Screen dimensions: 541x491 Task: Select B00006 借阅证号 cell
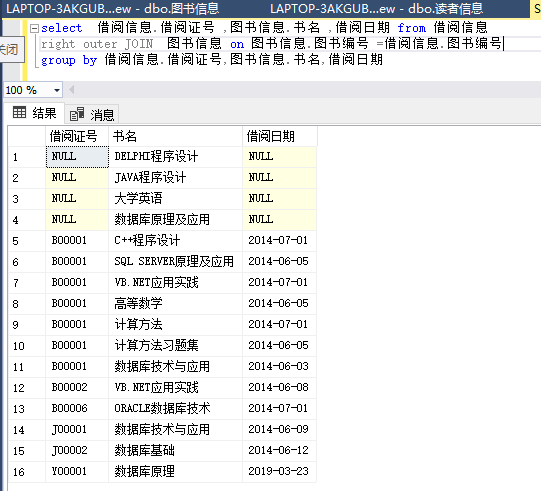tap(77, 409)
